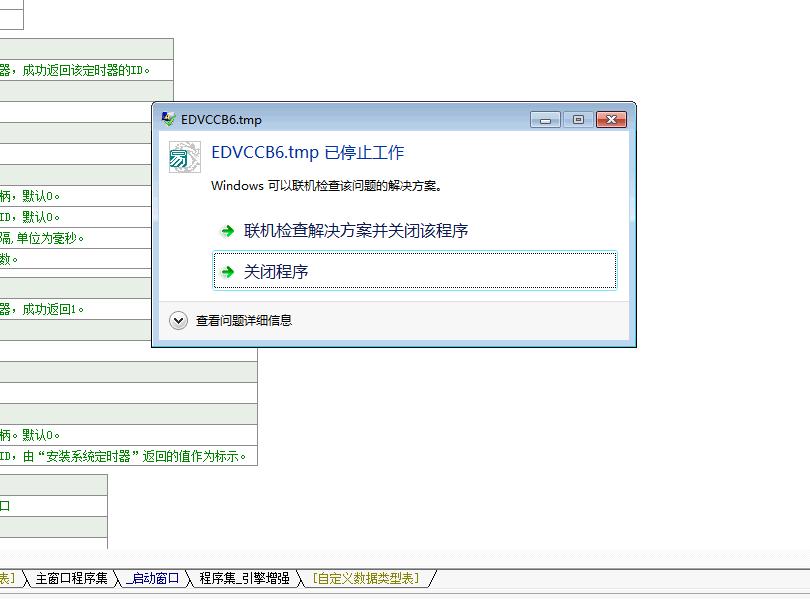810x599 pixels.
Task: Maximize the EDVCCB6.tmp error dialog
Action: click(578, 120)
